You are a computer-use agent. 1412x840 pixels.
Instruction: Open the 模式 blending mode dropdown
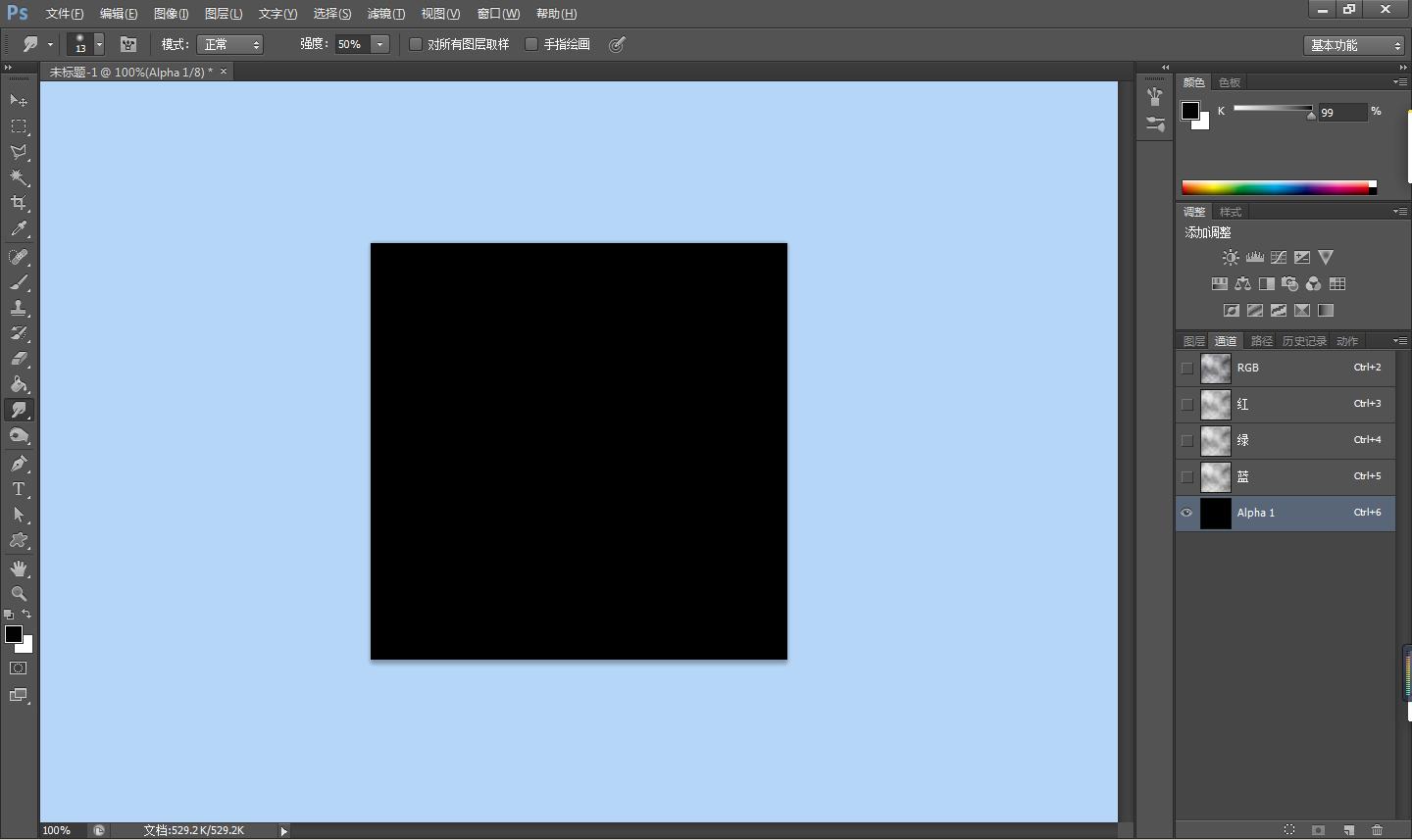click(x=230, y=44)
